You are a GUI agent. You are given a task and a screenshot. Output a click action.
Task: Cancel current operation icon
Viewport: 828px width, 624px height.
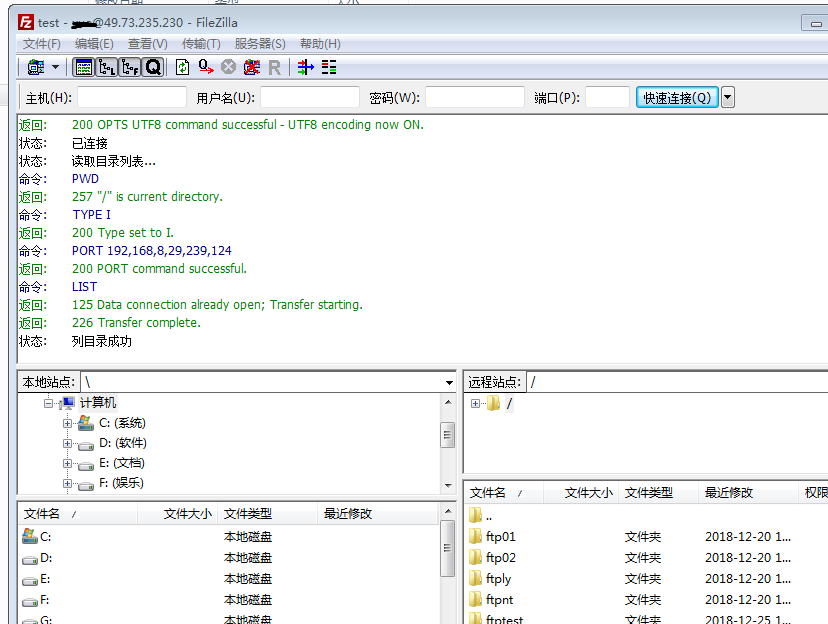[228, 68]
